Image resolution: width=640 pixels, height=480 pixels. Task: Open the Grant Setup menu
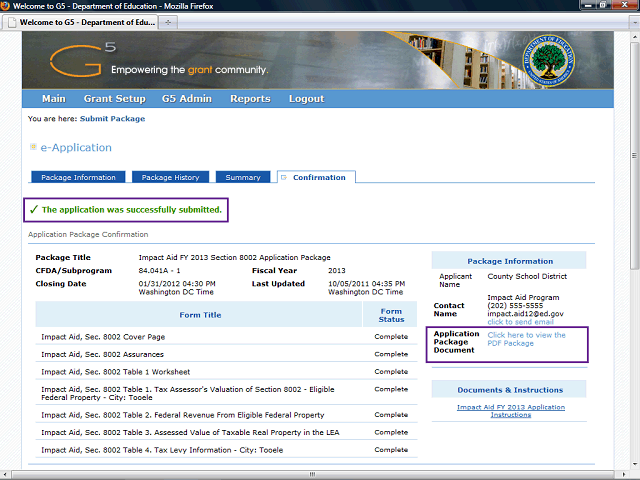pos(114,99)
